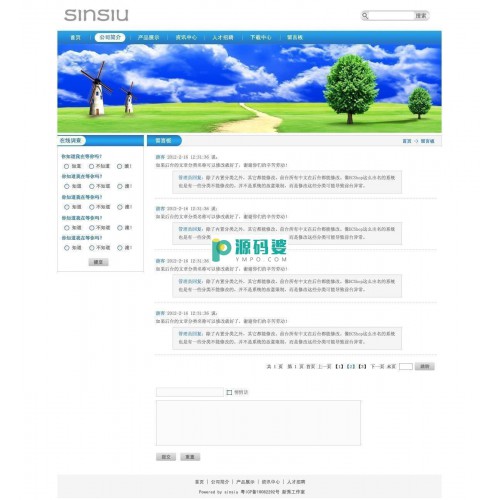Click 下一页 next page link
500x500 pixels.
(377, 366)
